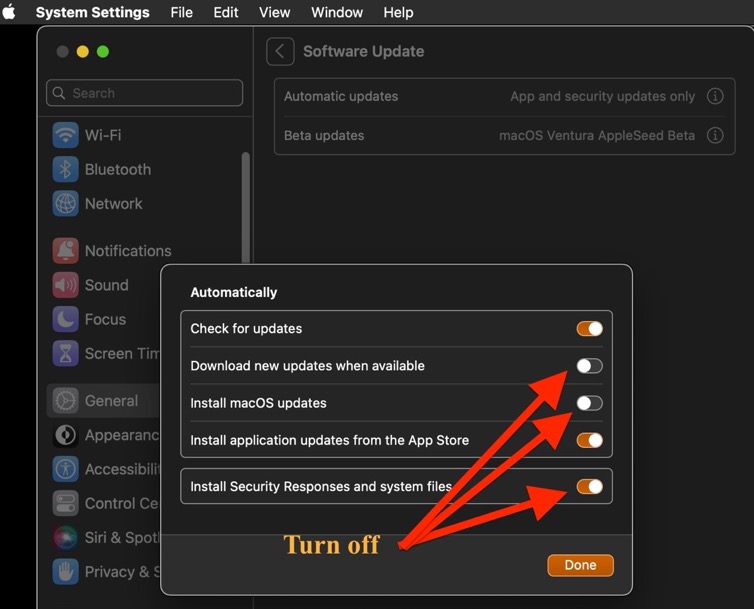Open the System Settings menu
This screenshot has height=609, width=754.
[92, 12]
